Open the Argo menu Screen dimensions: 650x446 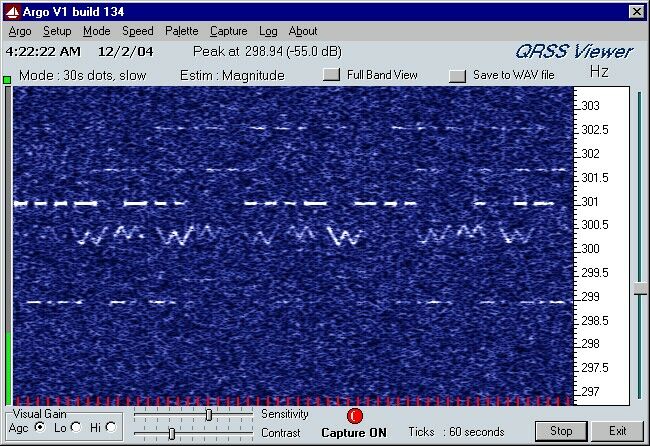coord(20,31)
